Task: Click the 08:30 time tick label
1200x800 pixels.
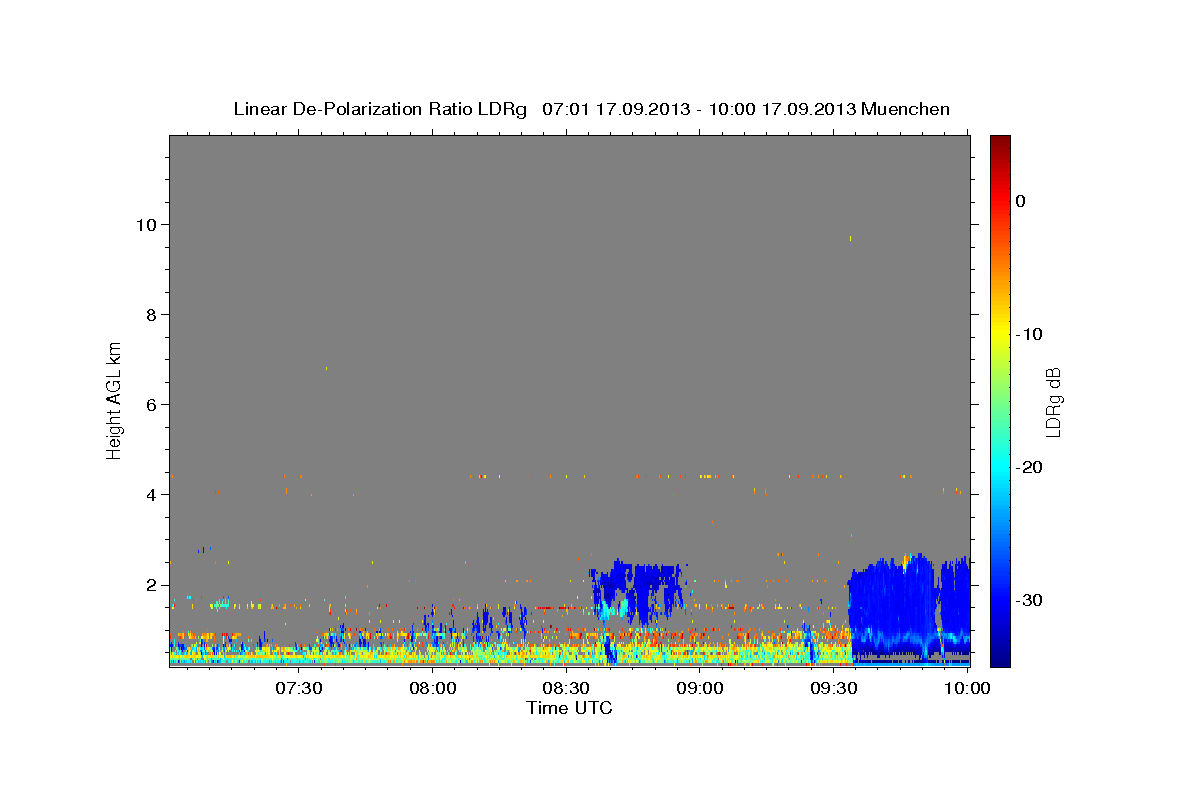Action: [x=566, y=689]
